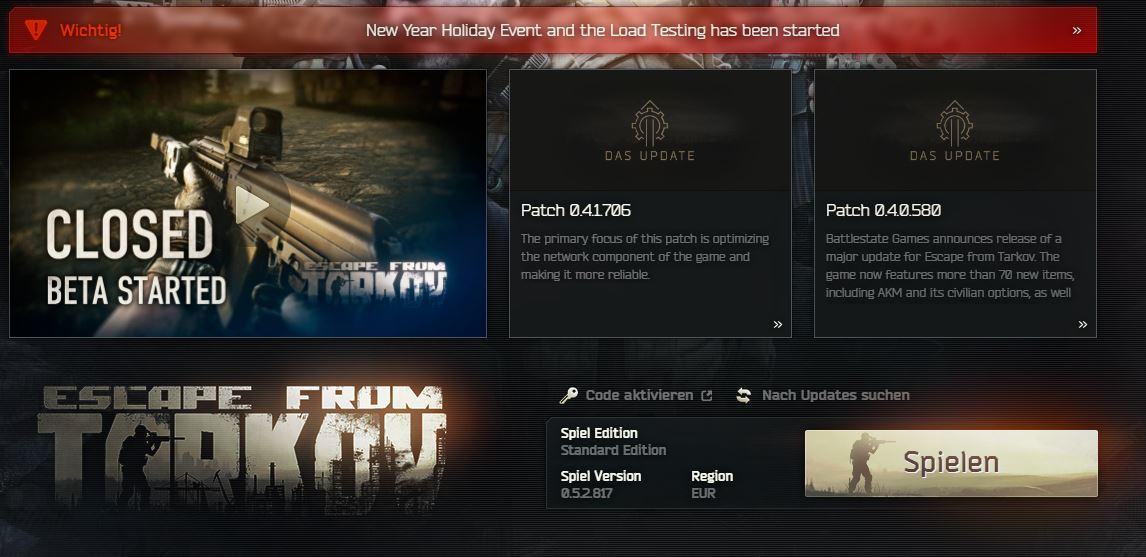Open the Patch 0.4.0.580 news title
This screenshot has height=557, width=1146.
pyautogui.click(x=883, y=211)
